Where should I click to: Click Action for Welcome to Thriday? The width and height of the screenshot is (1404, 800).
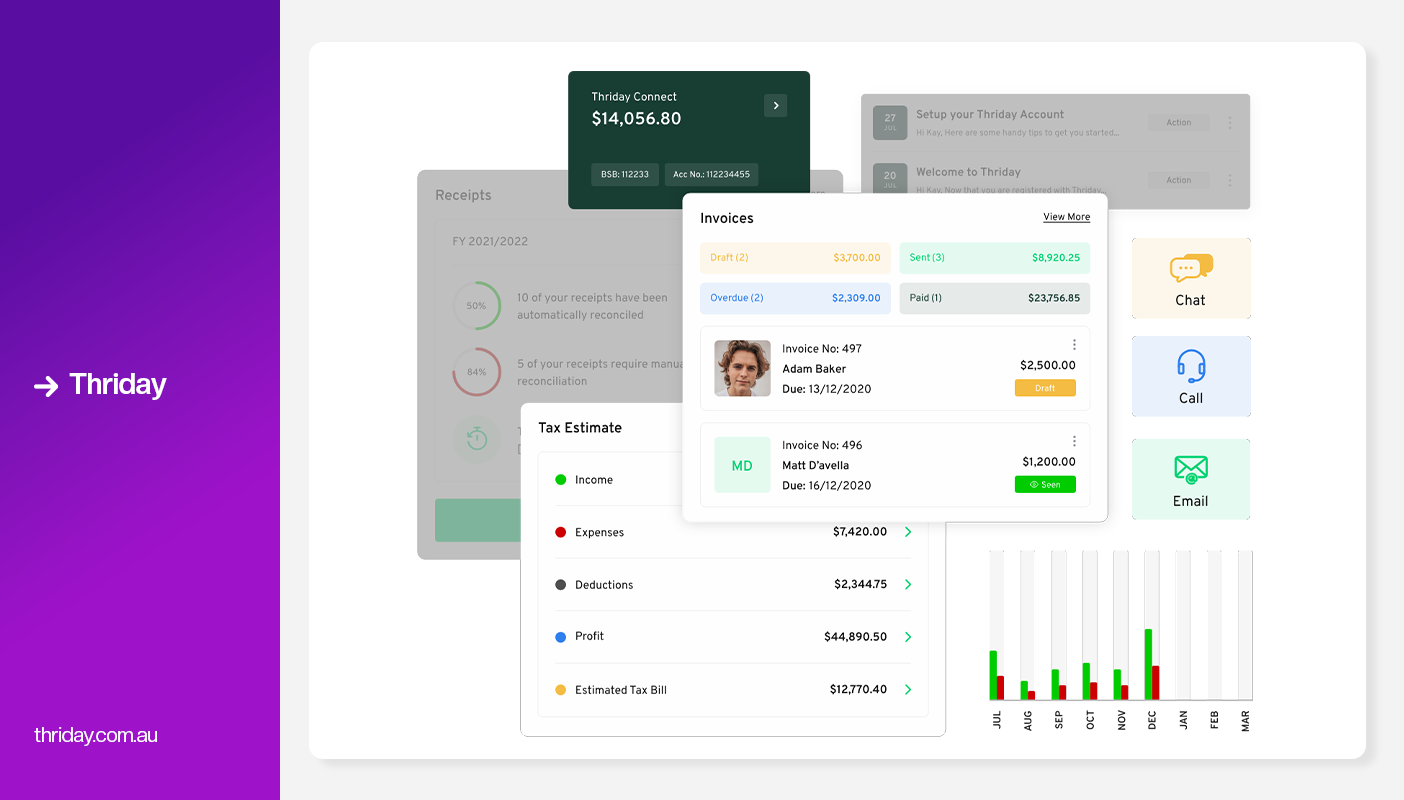(x=1179, y=181)
